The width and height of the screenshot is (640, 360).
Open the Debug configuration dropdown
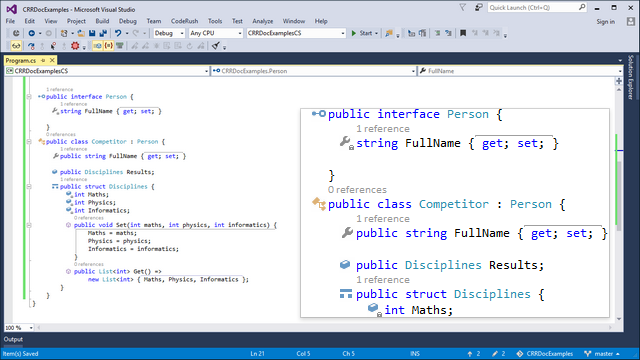(x=169, y=33)
